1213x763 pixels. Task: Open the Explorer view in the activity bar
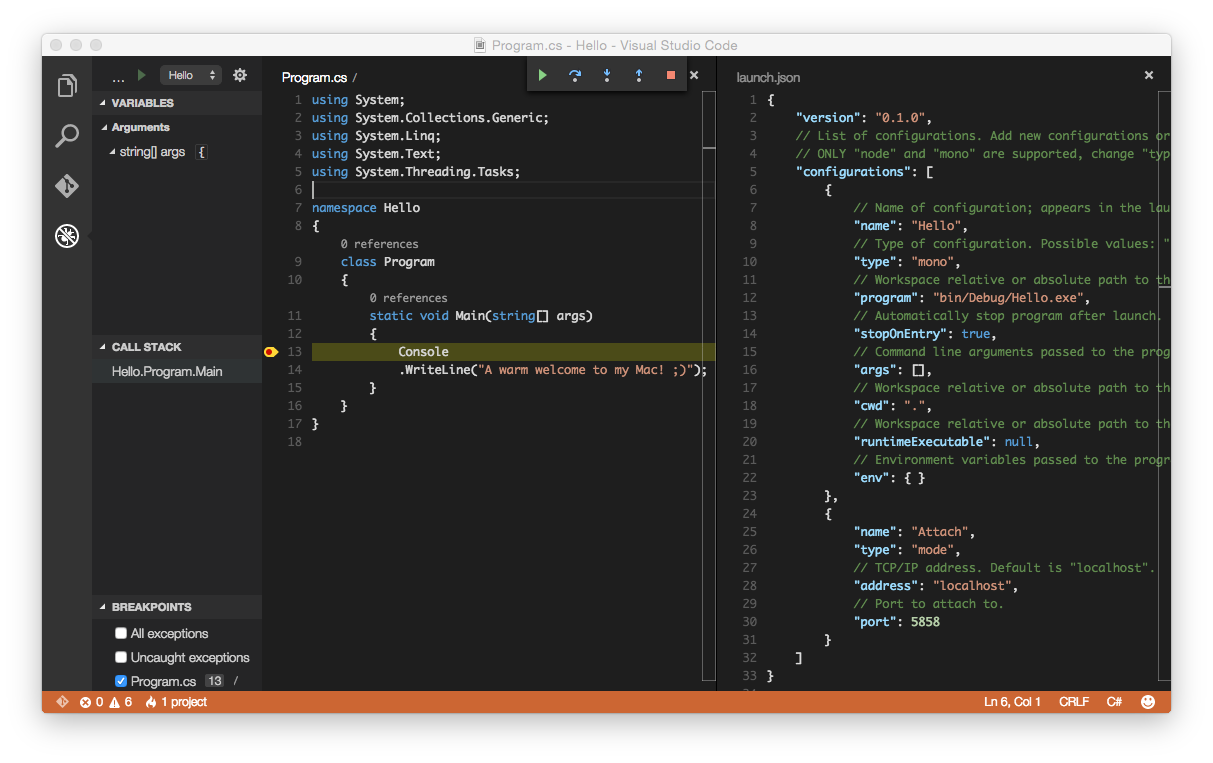point(67,86)
